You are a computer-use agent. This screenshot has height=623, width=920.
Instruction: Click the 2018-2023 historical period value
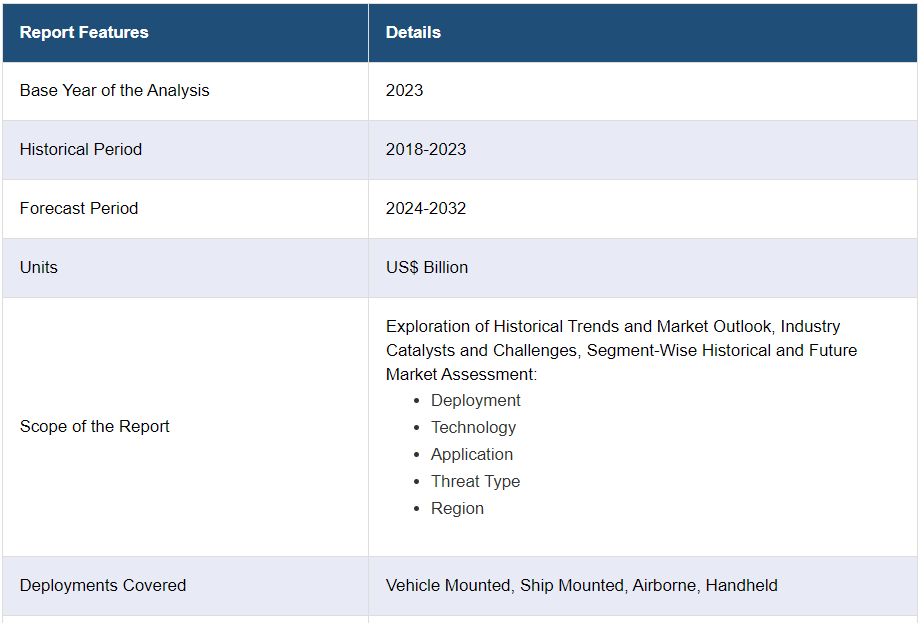point(426,149)
